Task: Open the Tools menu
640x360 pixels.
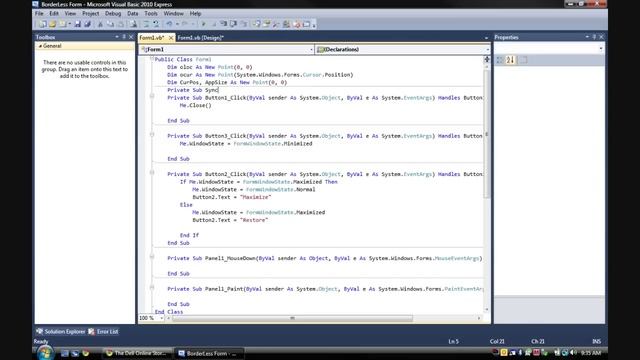Action: pos(151,13)
